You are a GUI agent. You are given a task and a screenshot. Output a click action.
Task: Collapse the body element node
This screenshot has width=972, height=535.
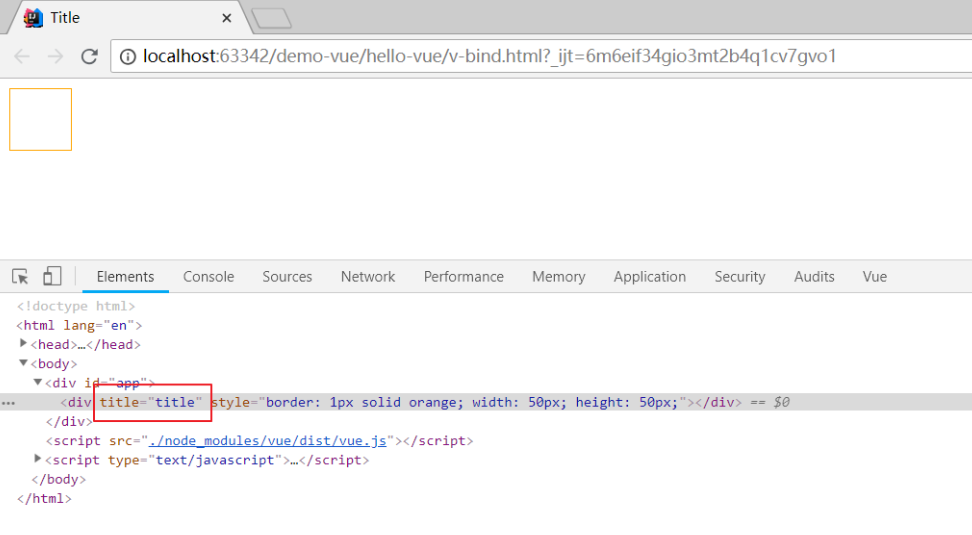tap(24, 363)
